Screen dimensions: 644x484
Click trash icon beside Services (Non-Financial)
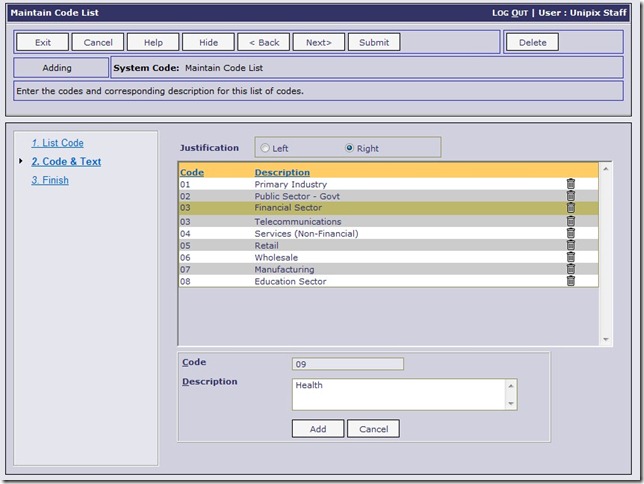click(x=571, y=233)
